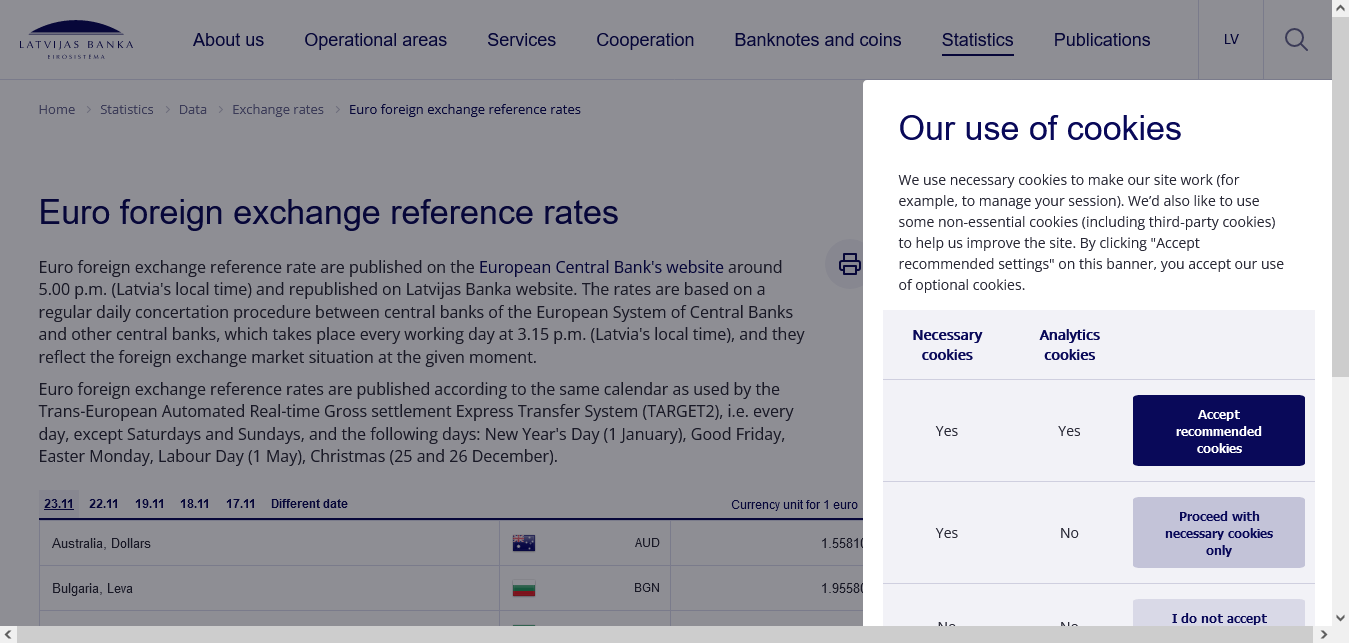The height and width of the screenshot is (643, 1366).
Task: Go to Home breadcrumb link
Action: [x=57, y=109]
